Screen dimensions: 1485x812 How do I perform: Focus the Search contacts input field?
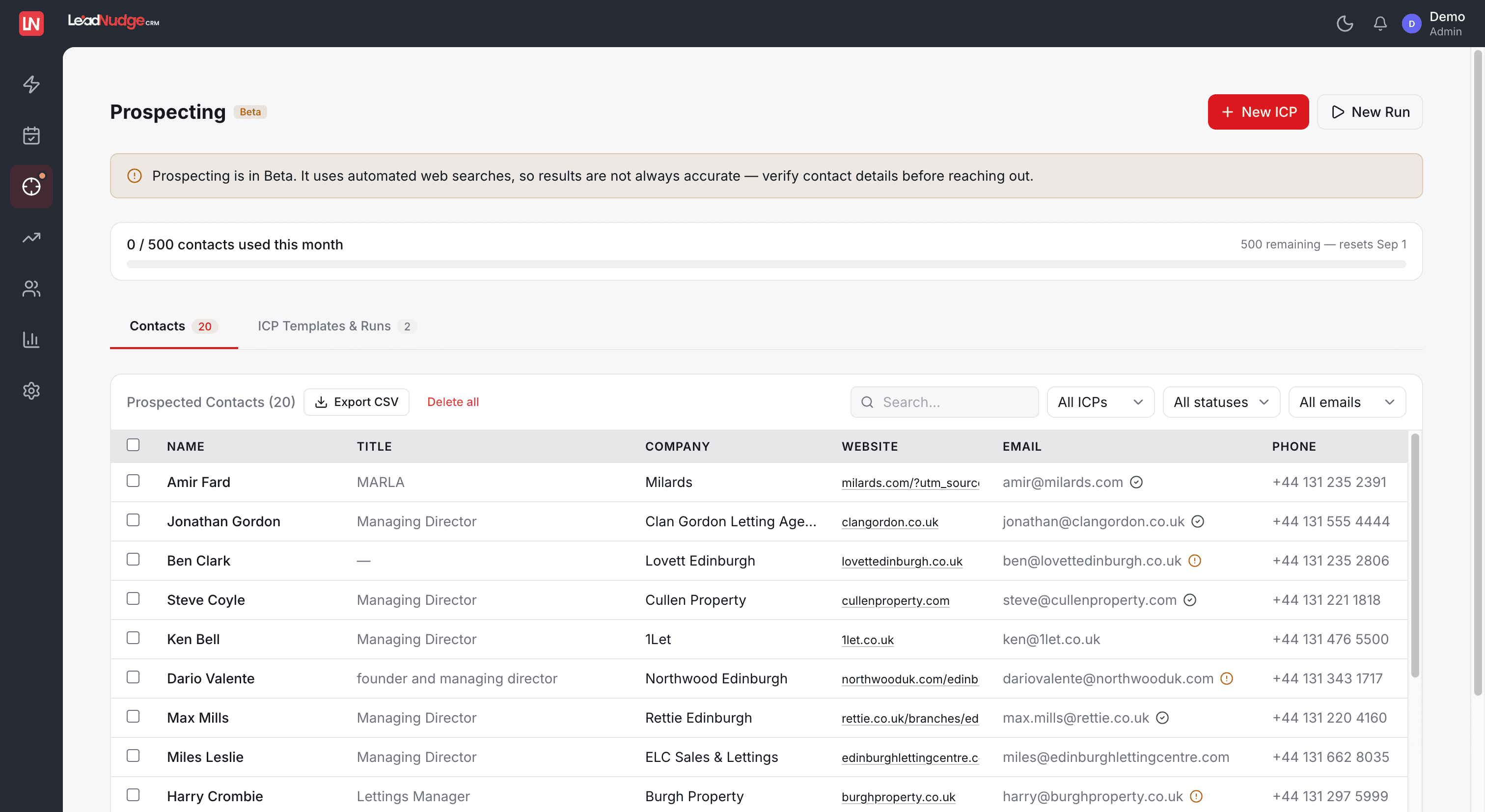pos(944,402)
